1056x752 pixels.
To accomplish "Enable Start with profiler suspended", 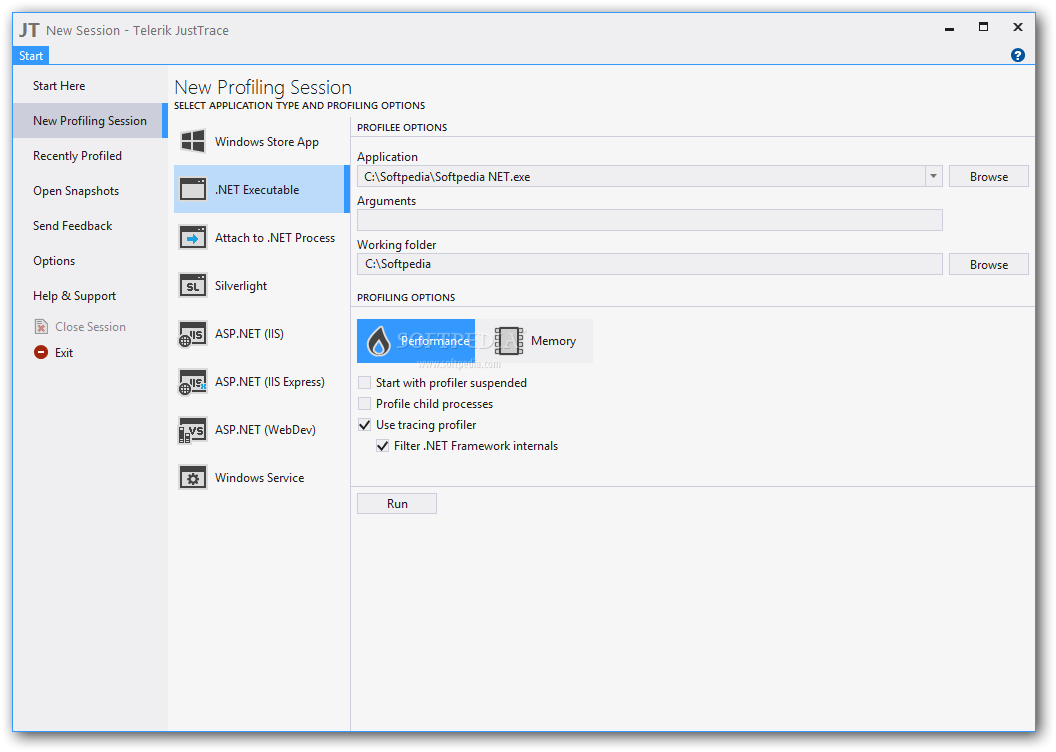I will [364, 382].
